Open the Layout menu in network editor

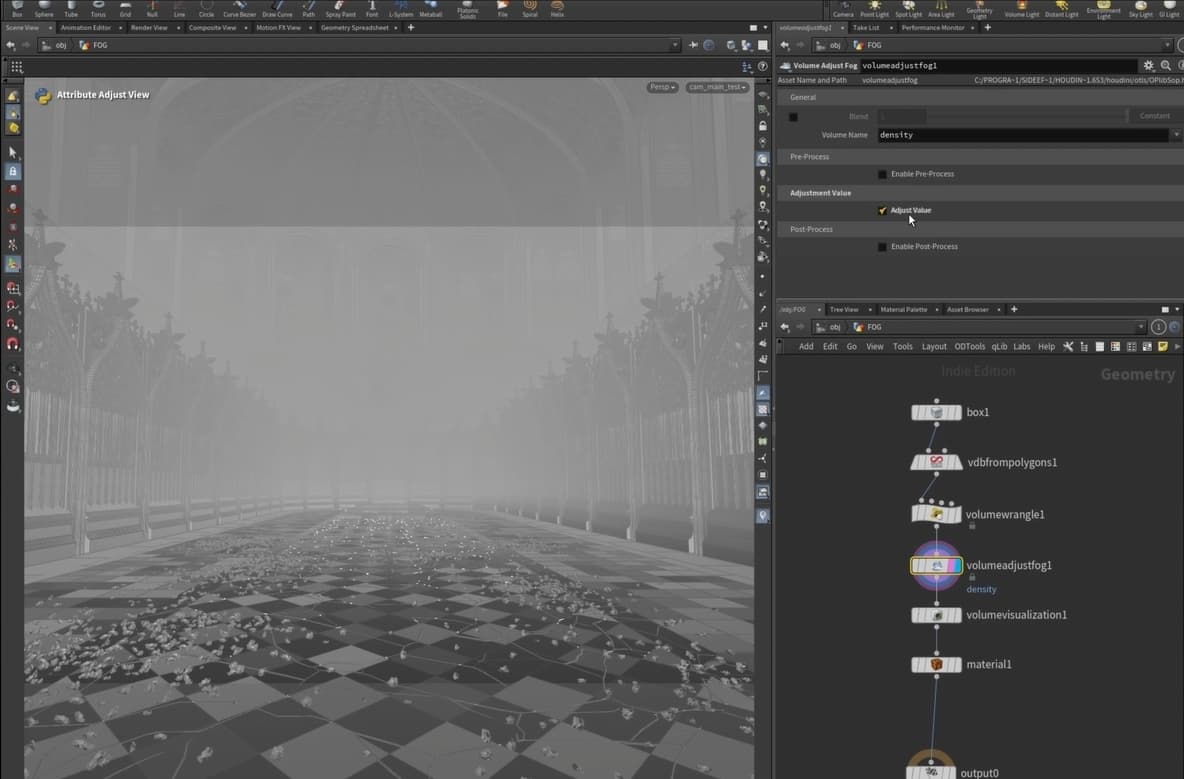pos(934,346)
